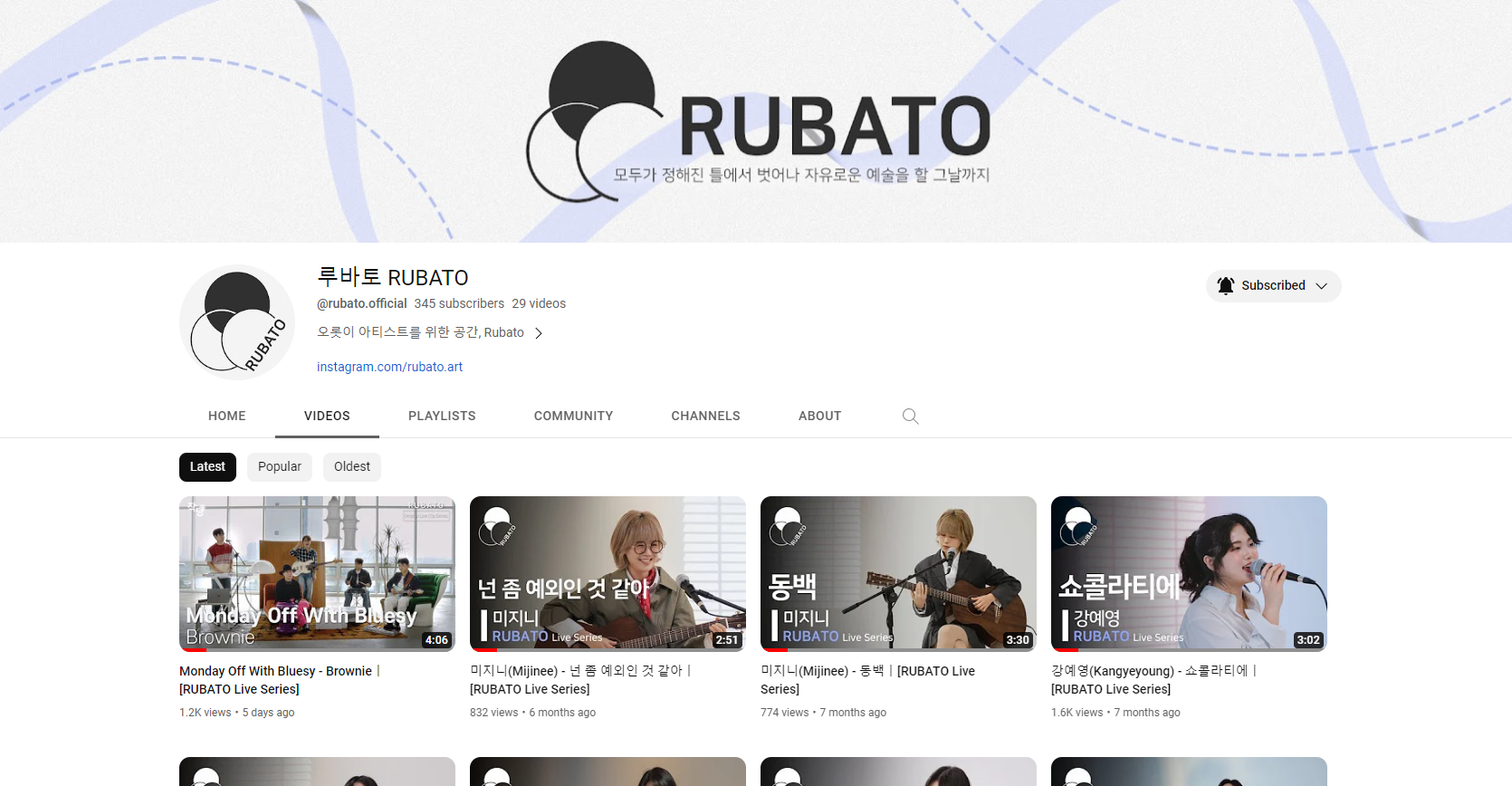
Task: Sort videos by Popular
Action: 280,467
